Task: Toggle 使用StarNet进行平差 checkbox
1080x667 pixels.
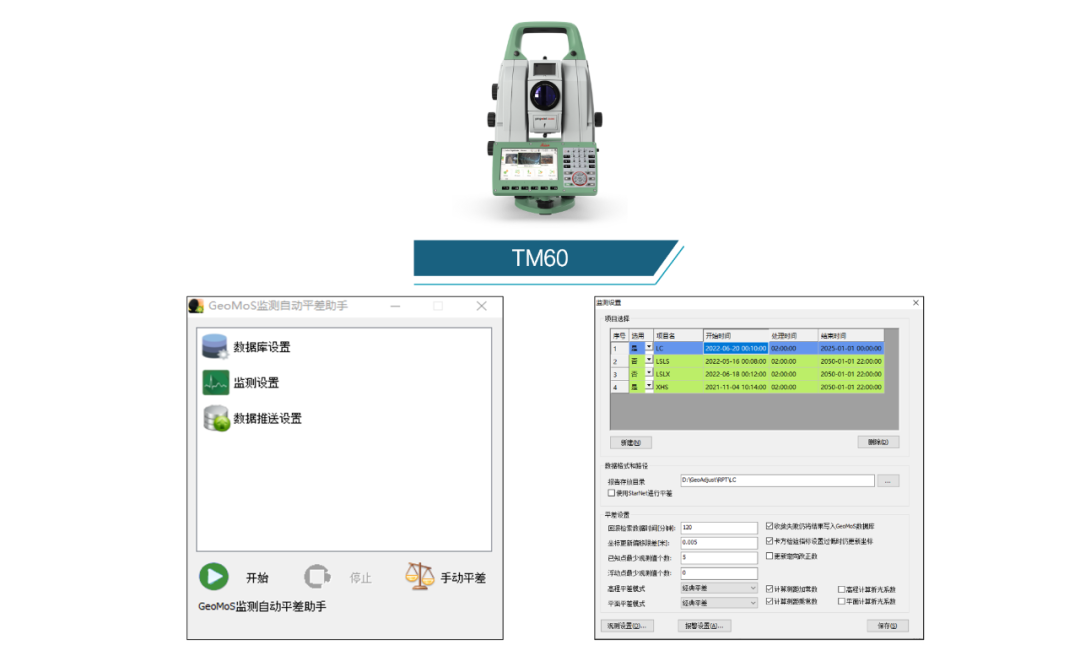Action: pyautogui.click(x=611, y=493)
